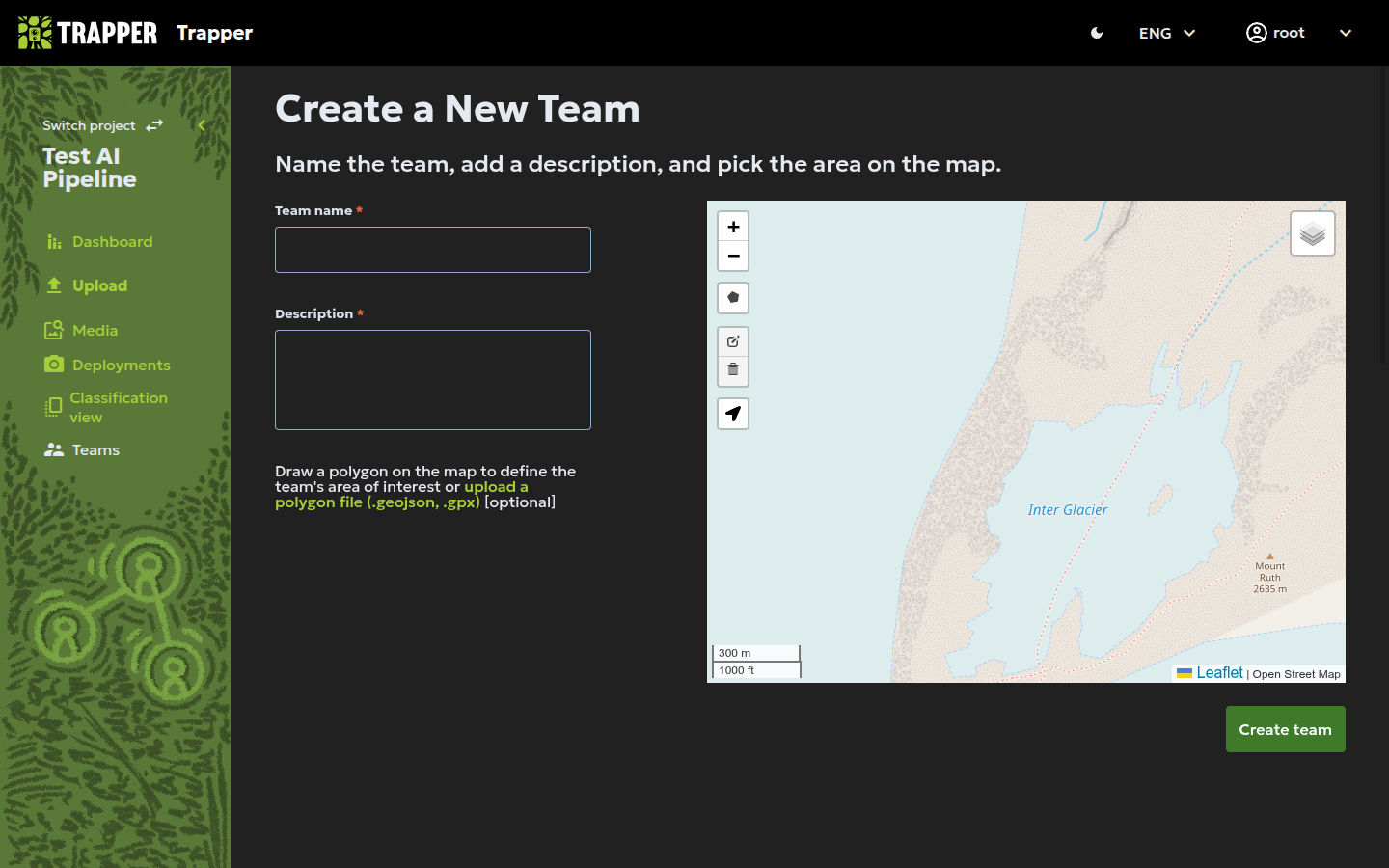Image resolution: width=1389 pixels, height=868 pixels.
Task: Click the delete layers trash icon on the map
Action: pos(733,370)
